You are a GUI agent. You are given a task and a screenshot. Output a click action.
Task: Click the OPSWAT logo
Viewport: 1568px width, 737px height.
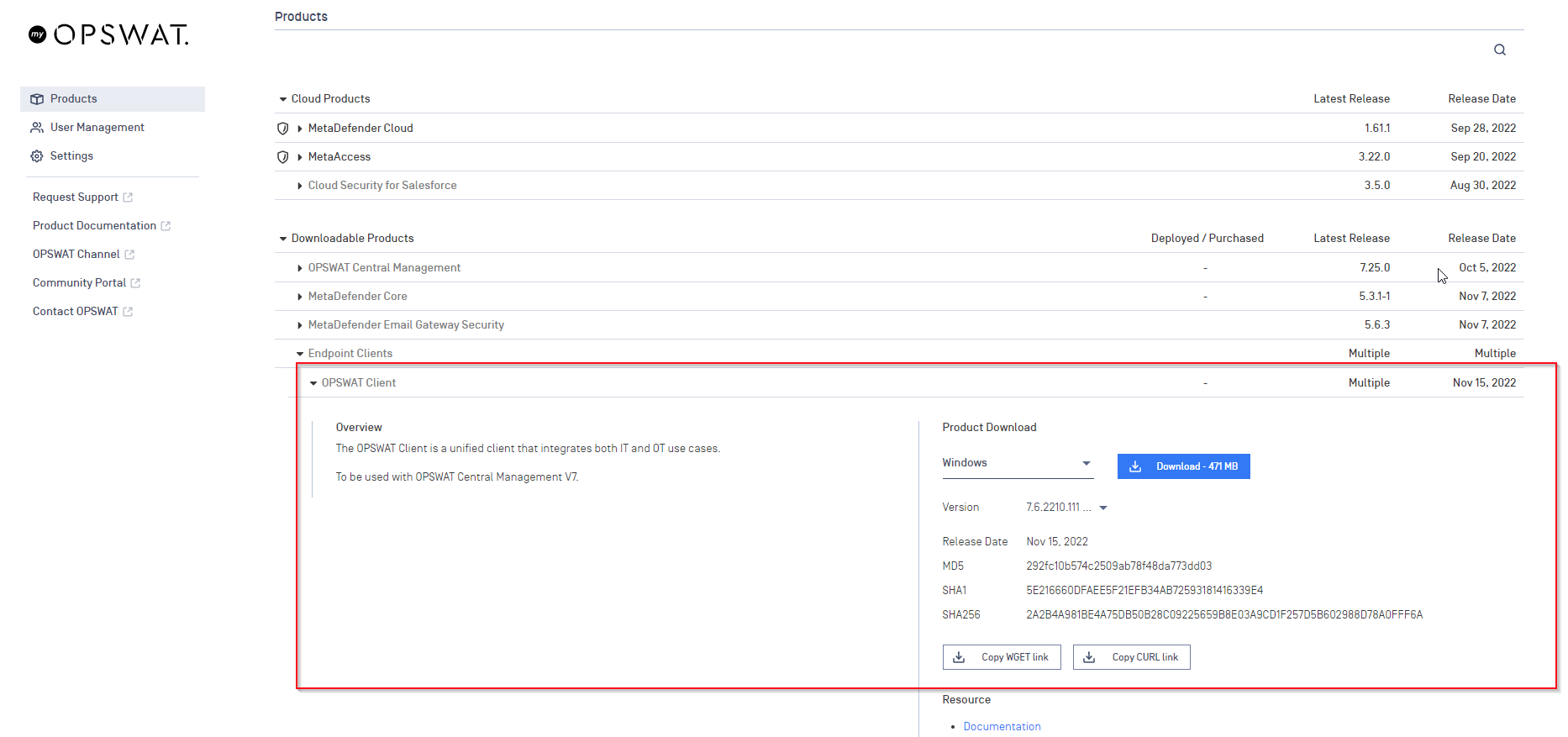(x=108, y=34)
